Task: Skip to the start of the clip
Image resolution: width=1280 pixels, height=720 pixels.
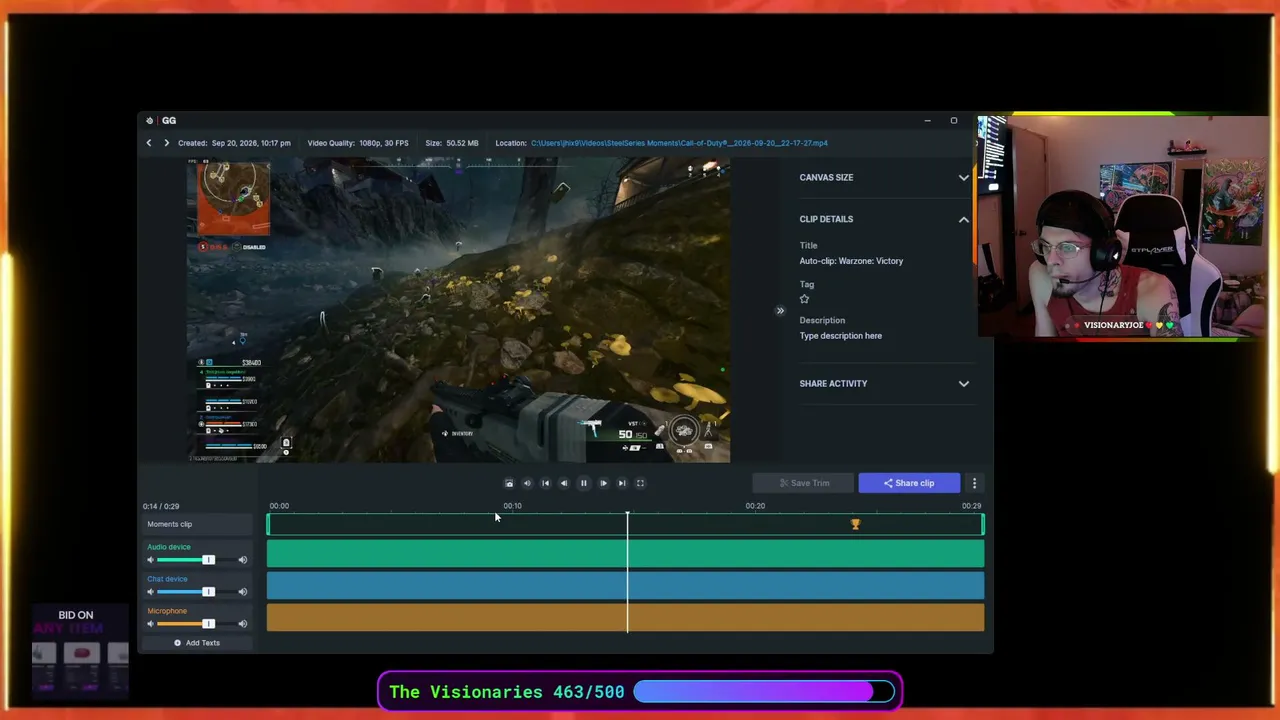Action: point(545,483)
